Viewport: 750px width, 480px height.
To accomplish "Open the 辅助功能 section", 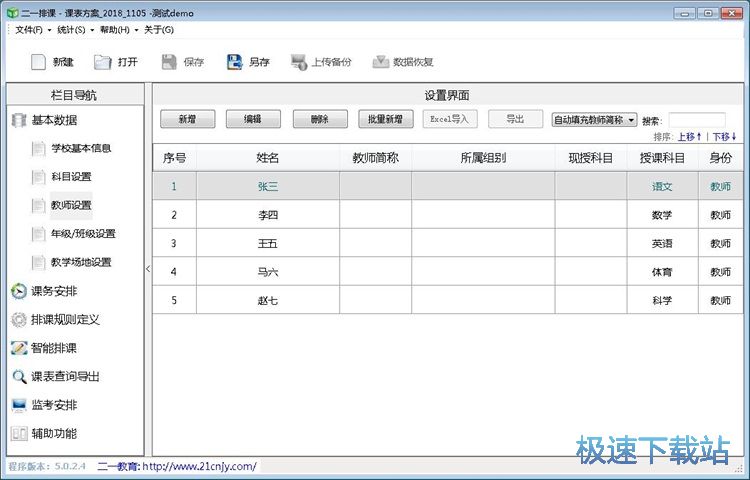I will [54, 434].
